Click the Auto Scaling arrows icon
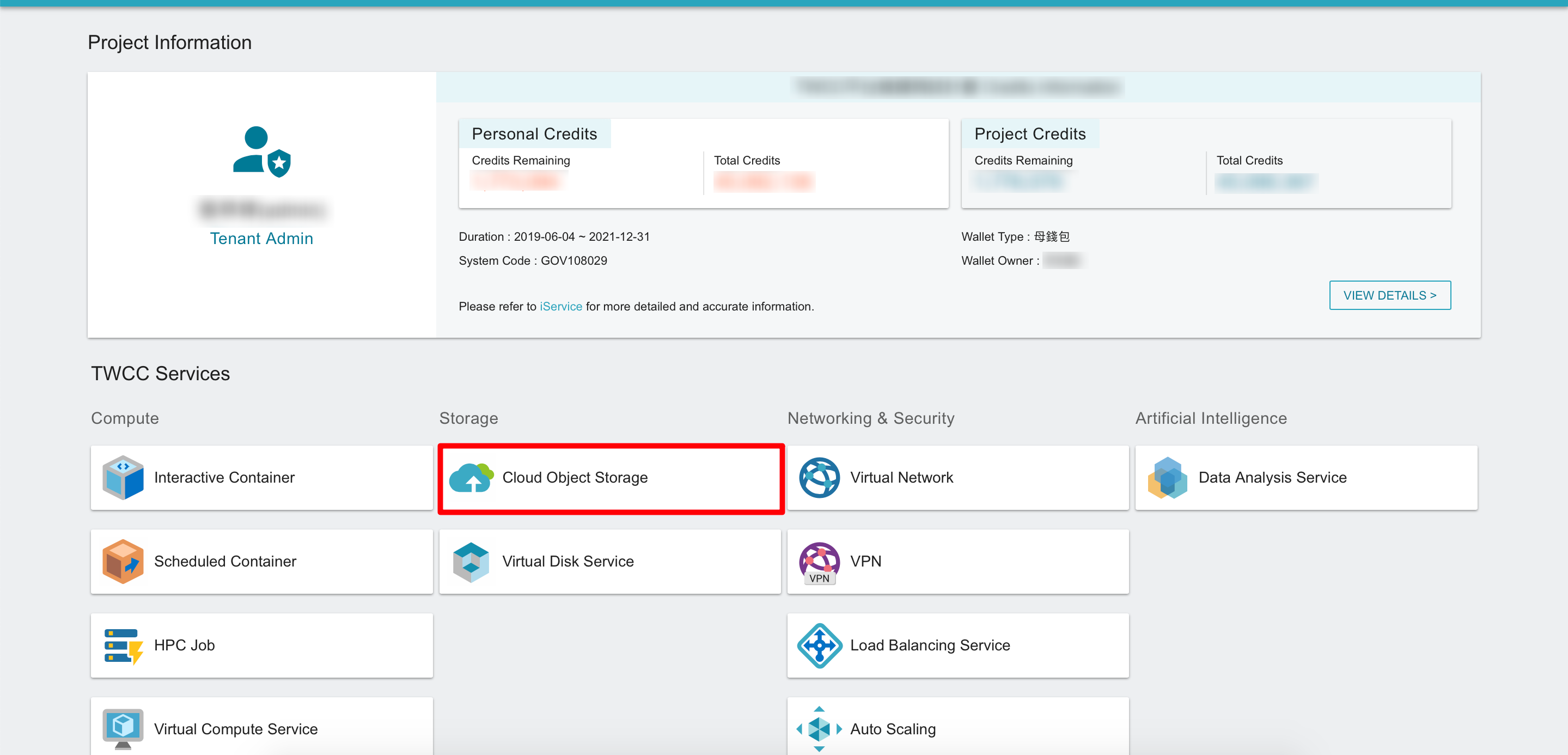Viewport: 1568px width, 755px height. click(819, 729)
